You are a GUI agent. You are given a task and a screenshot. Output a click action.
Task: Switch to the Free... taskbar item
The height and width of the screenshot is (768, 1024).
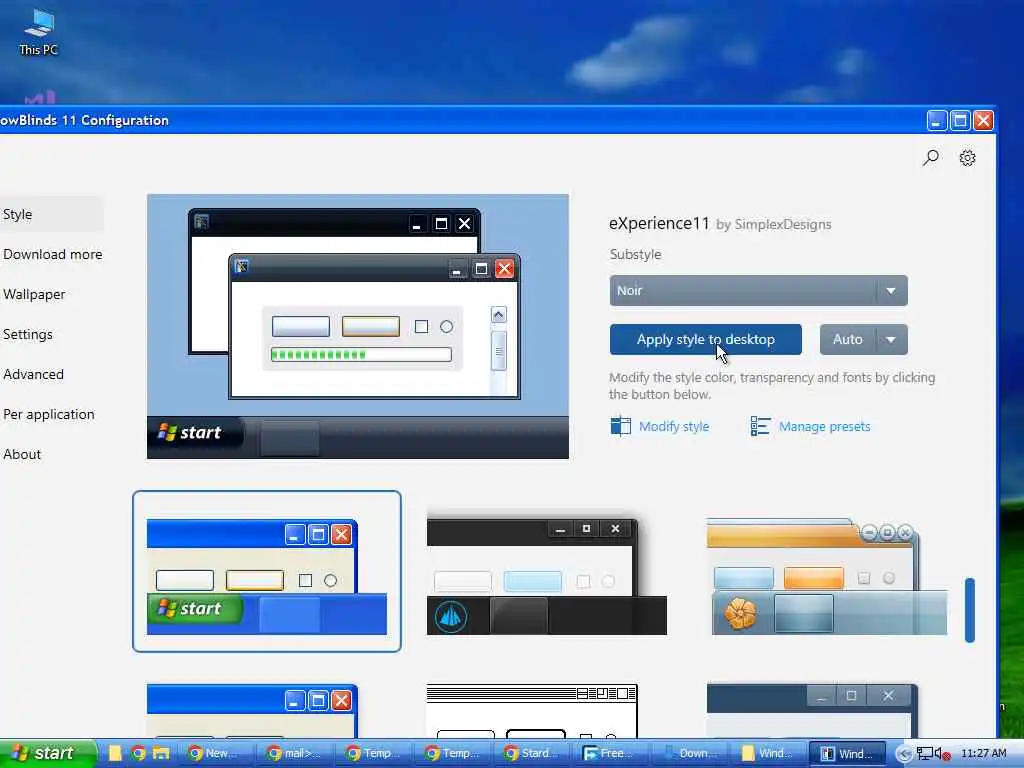(x=610, y=753)
